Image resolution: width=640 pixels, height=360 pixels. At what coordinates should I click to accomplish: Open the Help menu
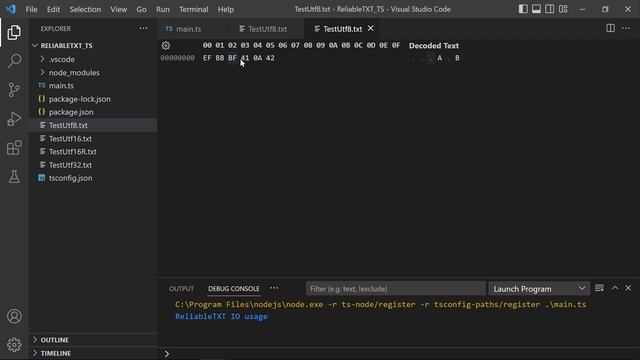pos(226,9)
